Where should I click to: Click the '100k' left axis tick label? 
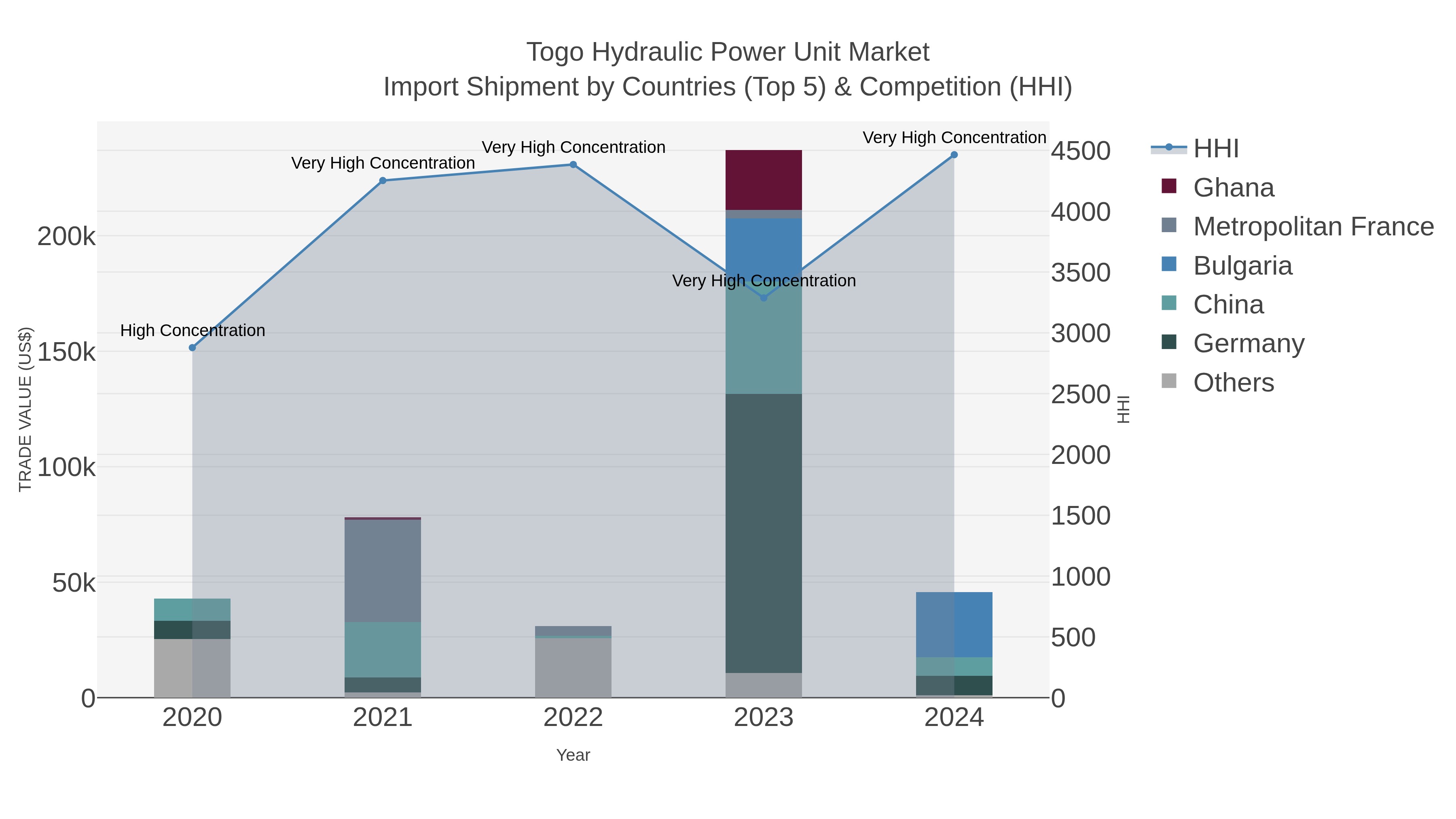(x=66, y=468)
